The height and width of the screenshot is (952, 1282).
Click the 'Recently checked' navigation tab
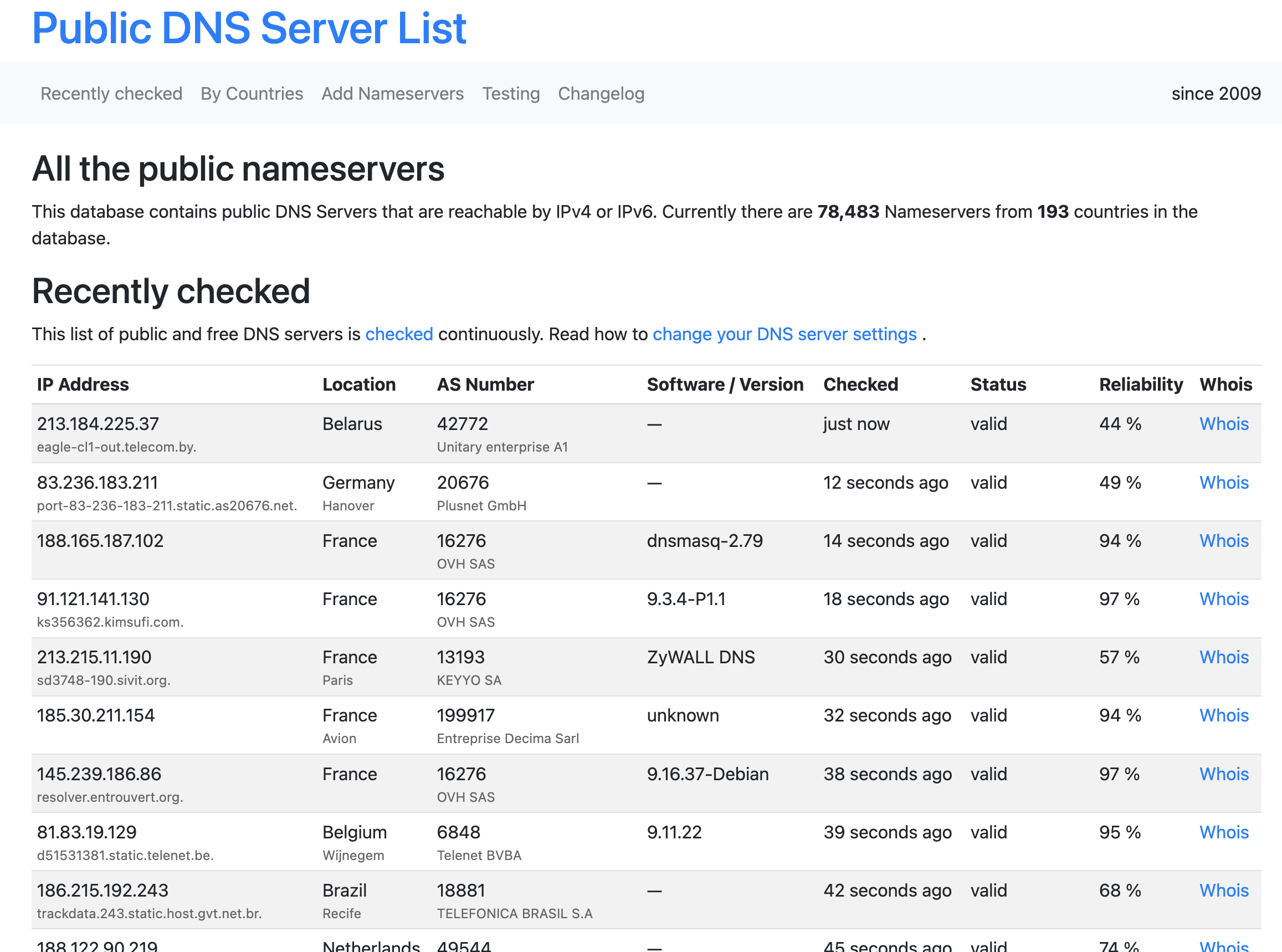pyautogui.click(x=111, y=93)
